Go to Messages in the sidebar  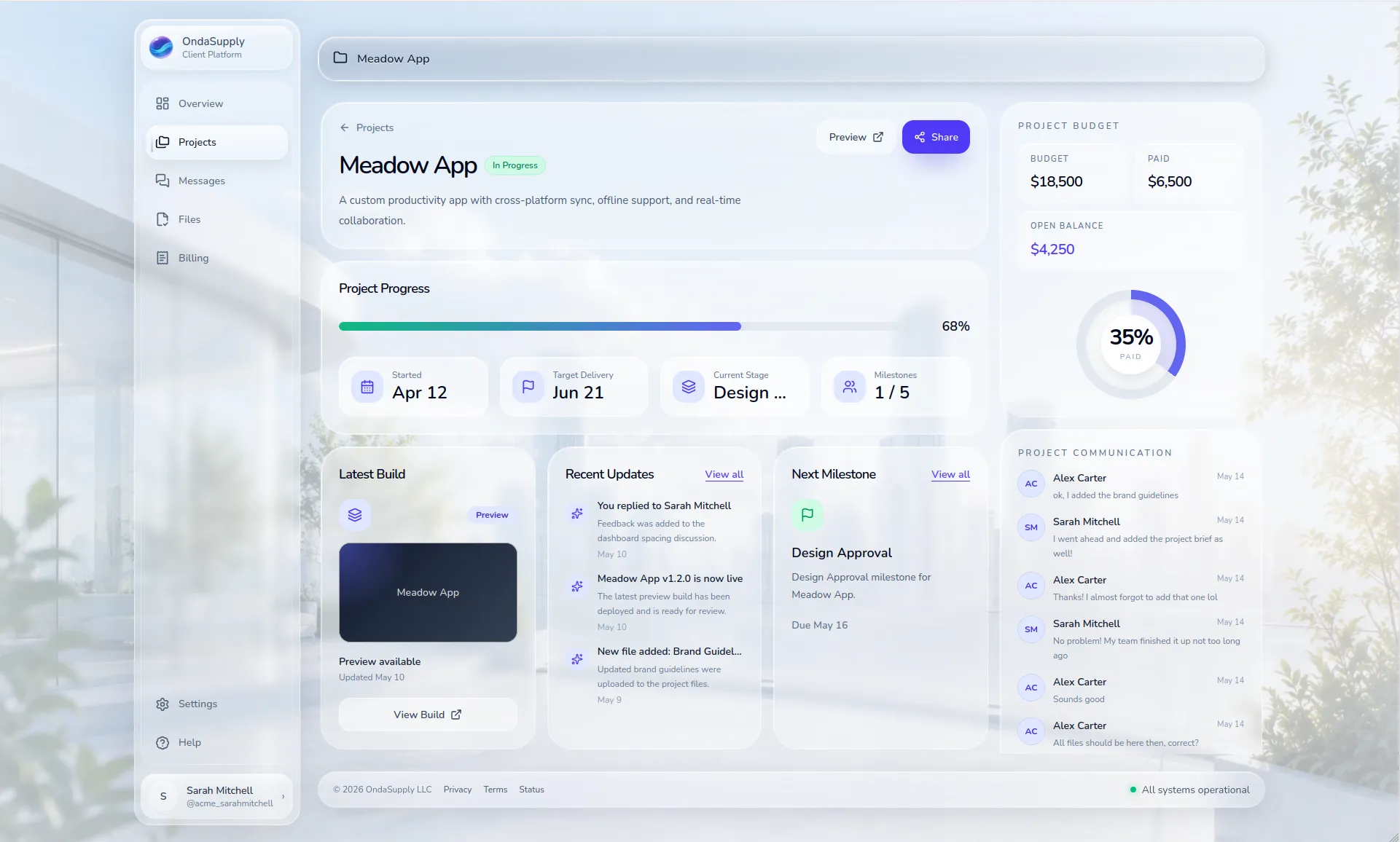218,181
